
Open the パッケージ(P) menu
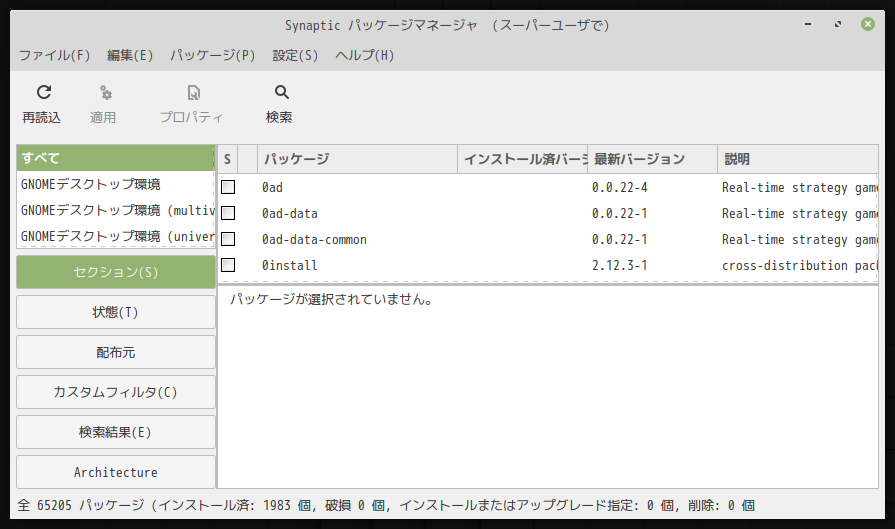[x=212, y=55]
